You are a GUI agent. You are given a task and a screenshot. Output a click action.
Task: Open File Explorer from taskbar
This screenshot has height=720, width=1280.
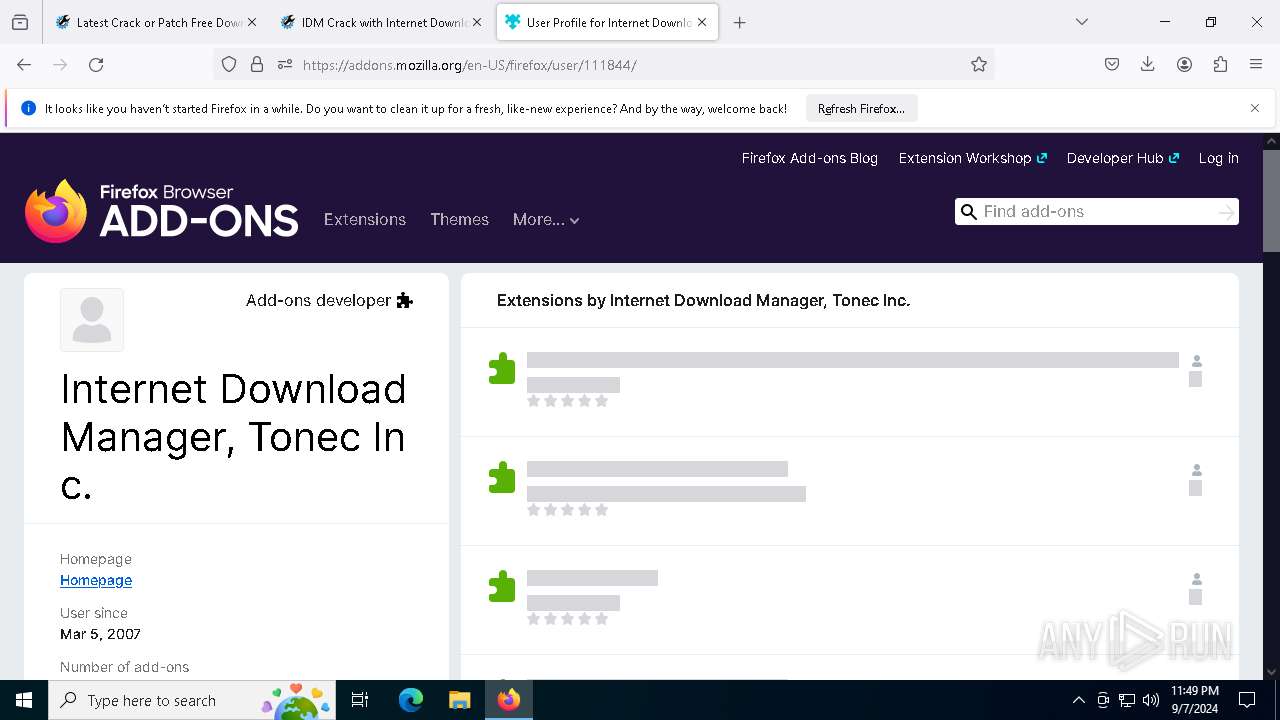coord(459,700)
